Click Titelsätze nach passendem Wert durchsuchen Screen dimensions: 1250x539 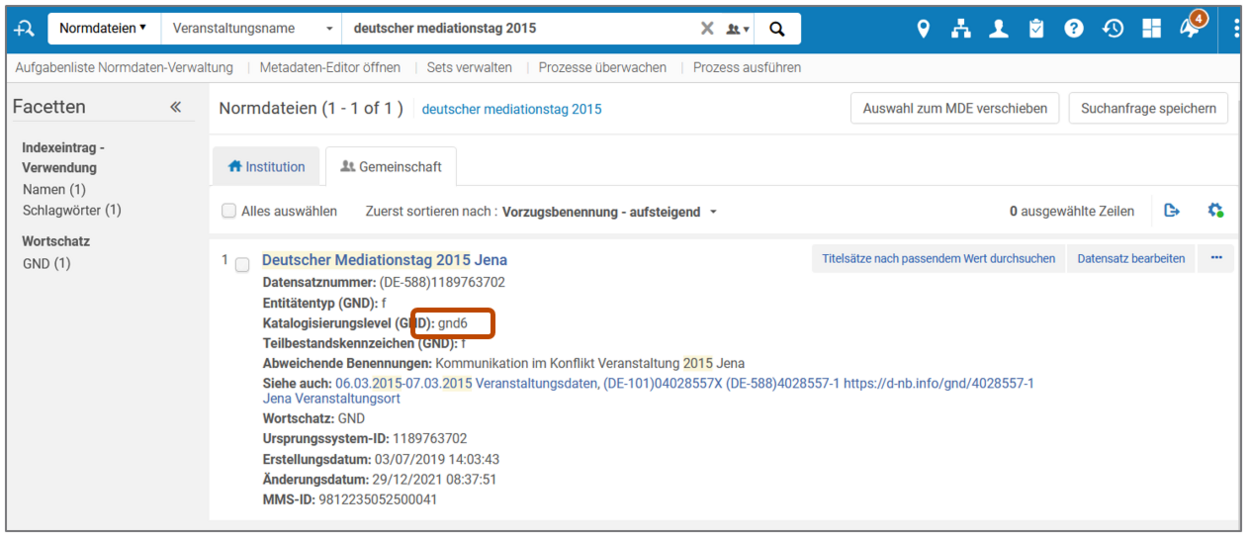938,258
